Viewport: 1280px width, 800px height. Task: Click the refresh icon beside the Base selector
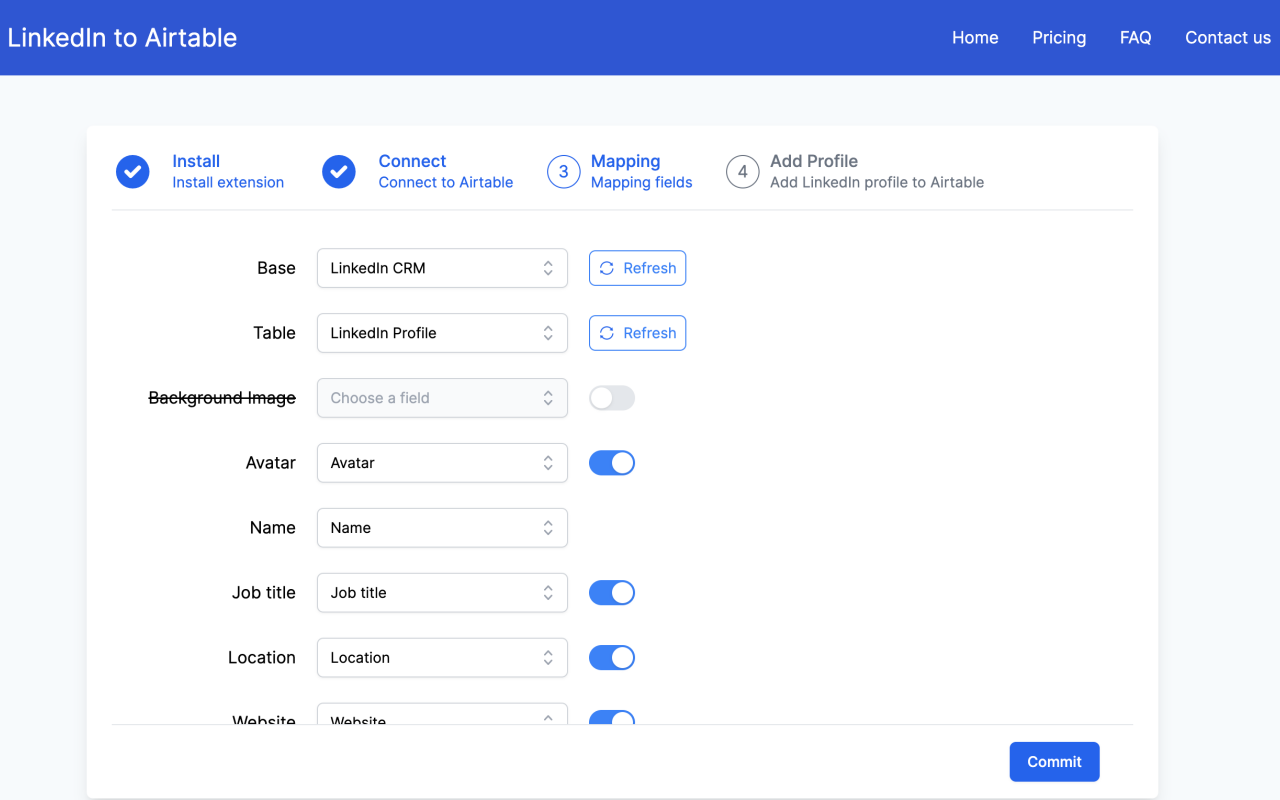coord(608,268)
